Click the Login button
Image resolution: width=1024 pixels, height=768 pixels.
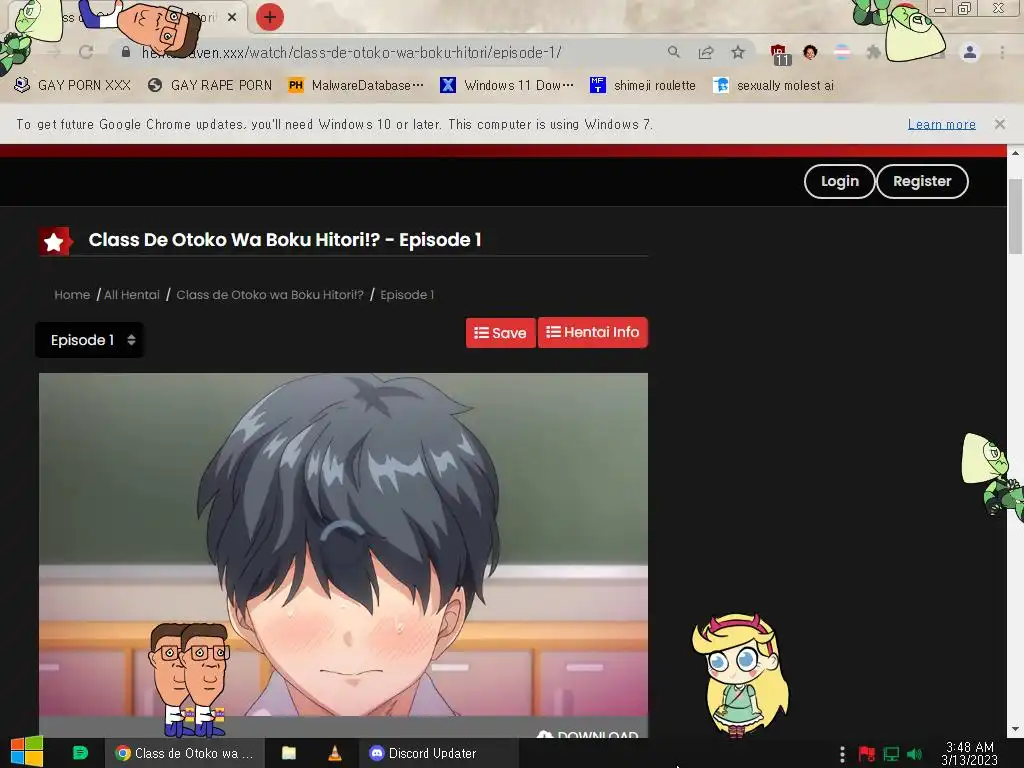pos(839,182)
